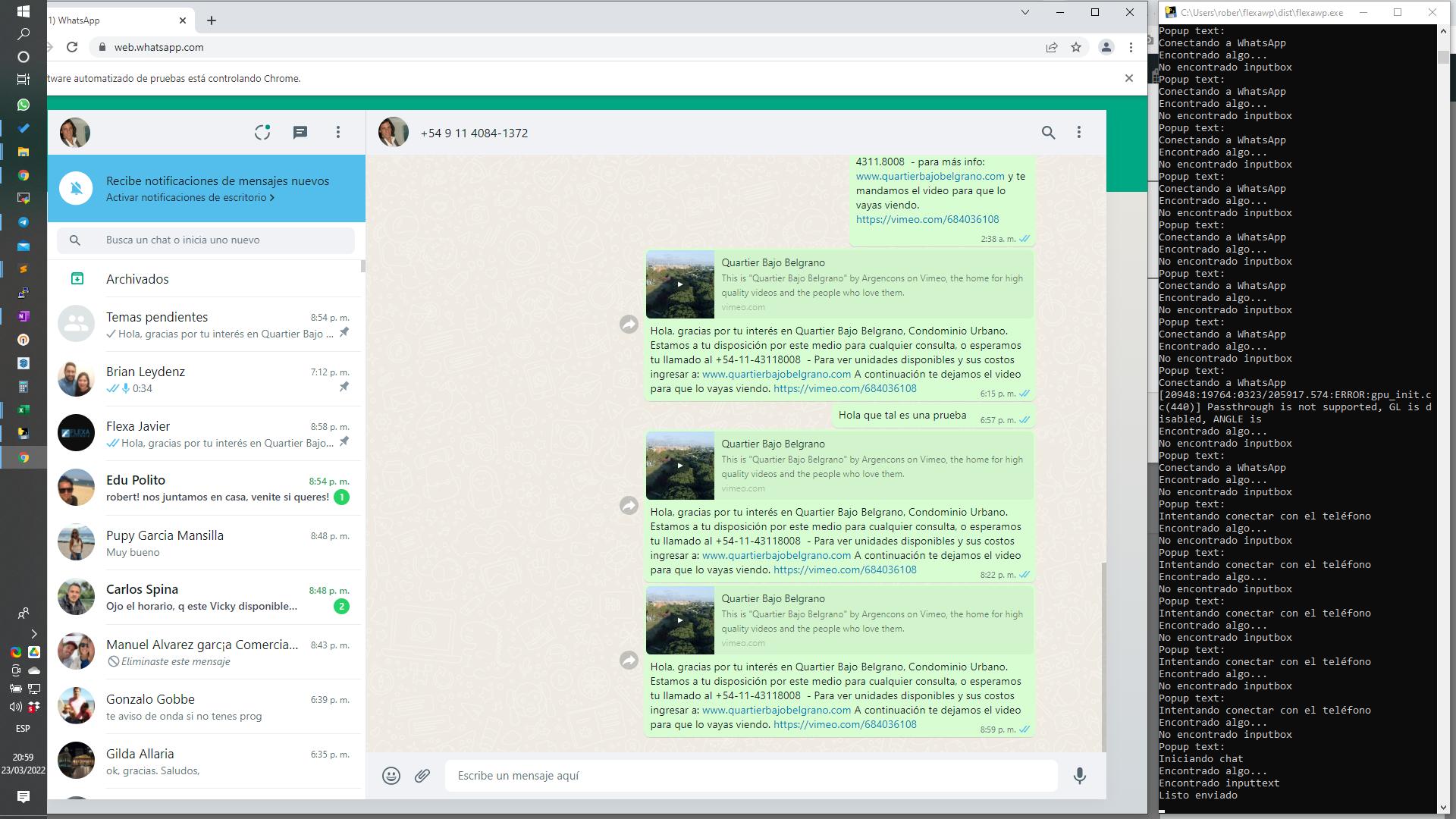Open the WhatsApp taskbar app
This screenshot has height=819, width=1456.
24,105
